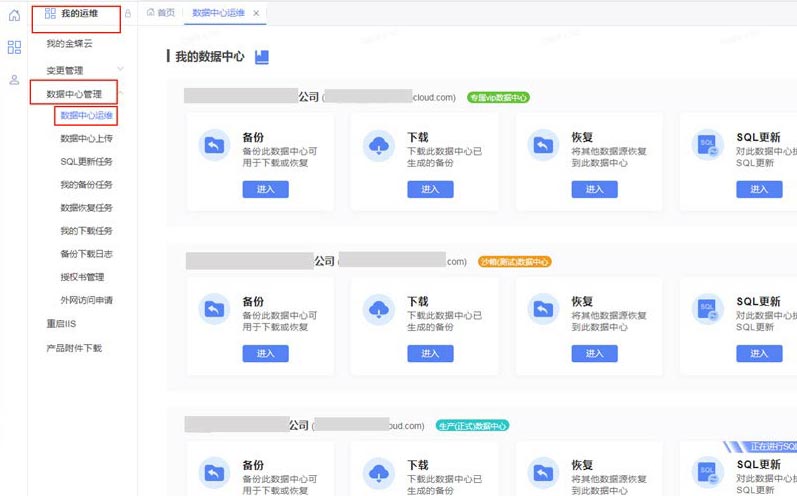Open the book icon next to 我的数据中心
The image size is (797, 496).
[262, 57]
